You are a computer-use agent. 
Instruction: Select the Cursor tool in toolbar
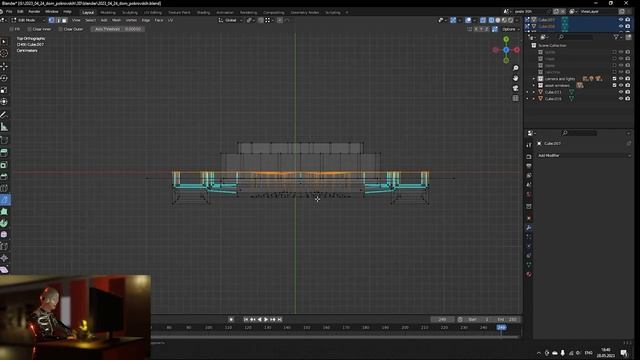coord(4,53)
